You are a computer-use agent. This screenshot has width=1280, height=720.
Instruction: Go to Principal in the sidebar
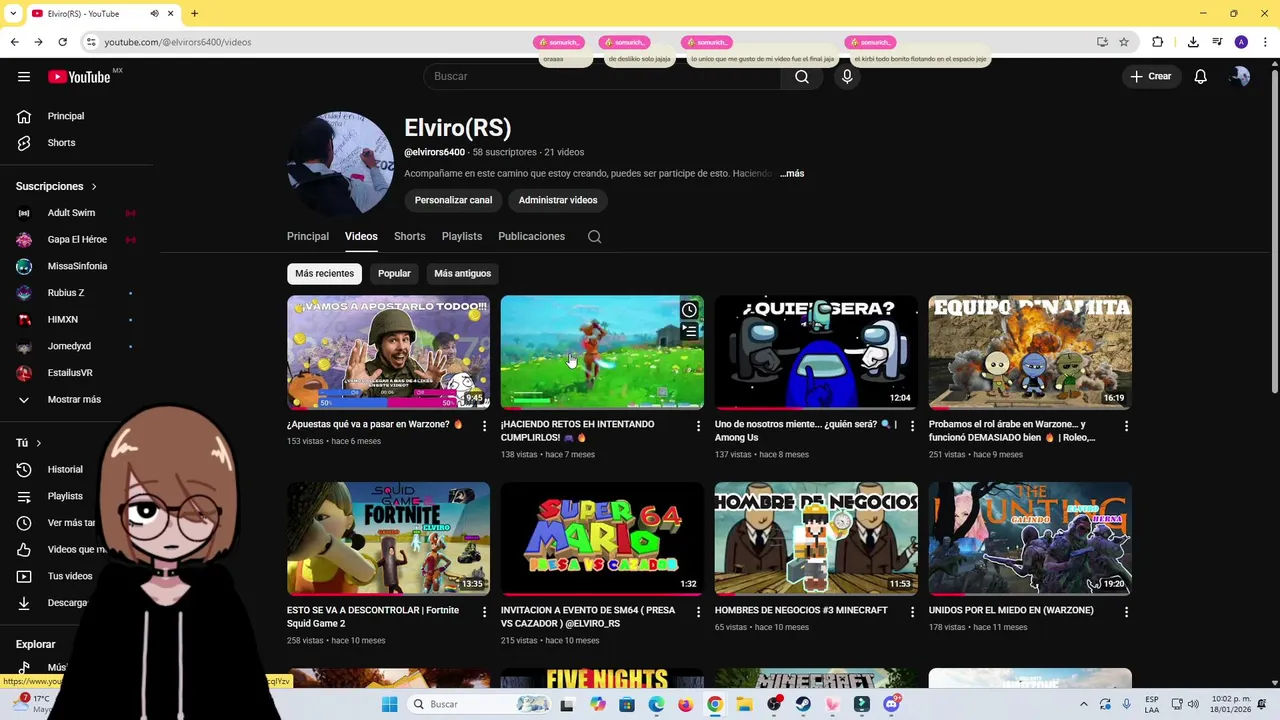(66, 116)
